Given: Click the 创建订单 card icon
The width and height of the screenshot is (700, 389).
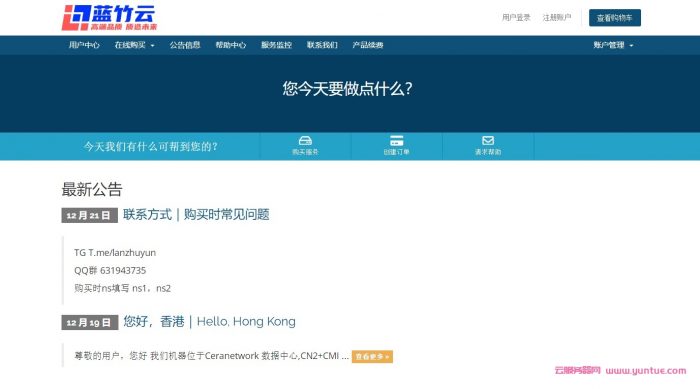Looking at the screenshot, I should click(x=396, y=141).
